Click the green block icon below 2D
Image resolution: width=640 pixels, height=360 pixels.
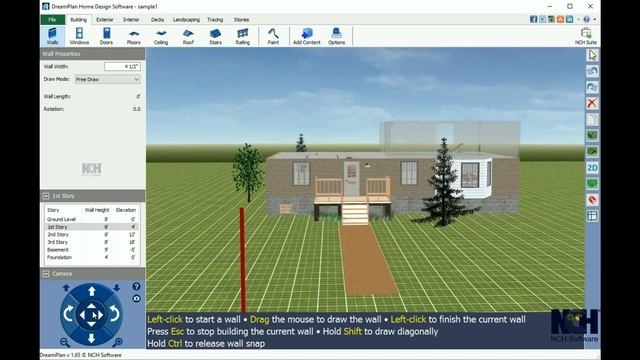(592, 183)
